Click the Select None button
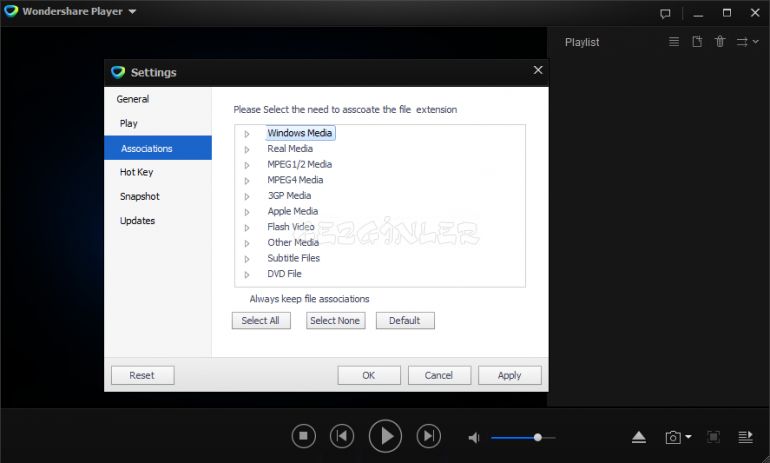The width and height of the screenshot is (770, 463). click(335, 321)
